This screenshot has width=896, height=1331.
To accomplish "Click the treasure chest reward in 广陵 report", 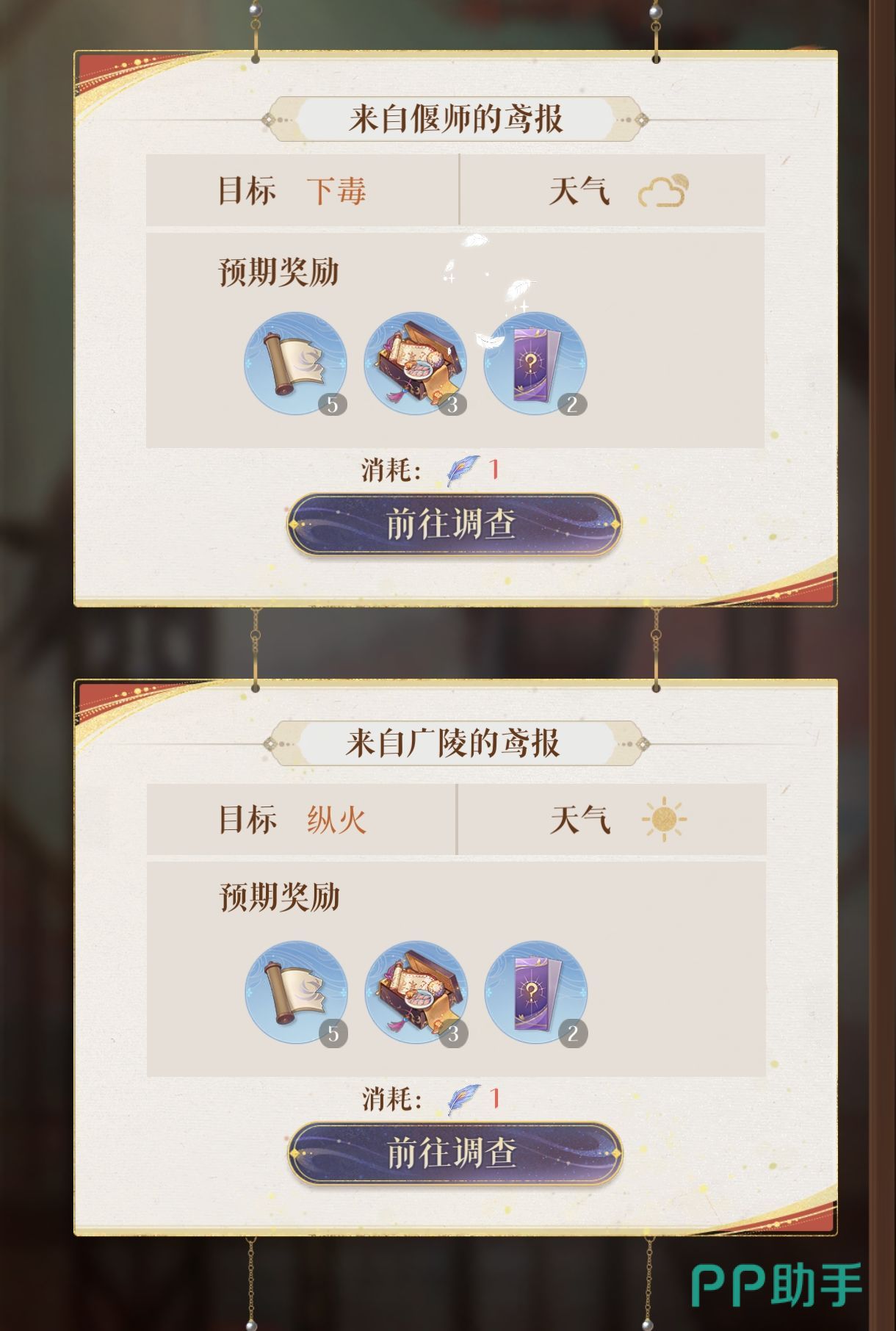I will click(x=416, y=993).
